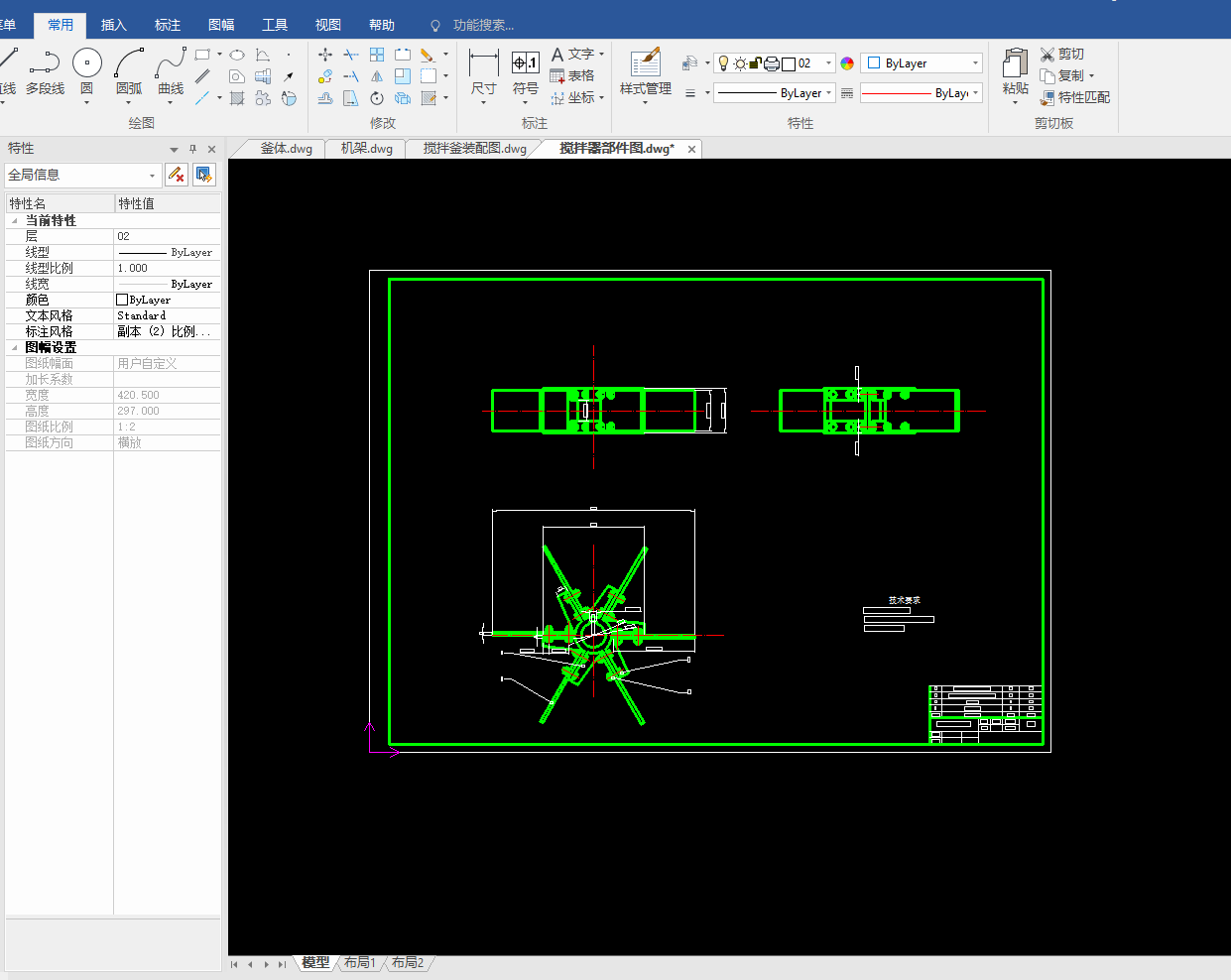Toggle the layer lightbulb on/off icon
This screenshot has height=980, width=1231.
723,63
